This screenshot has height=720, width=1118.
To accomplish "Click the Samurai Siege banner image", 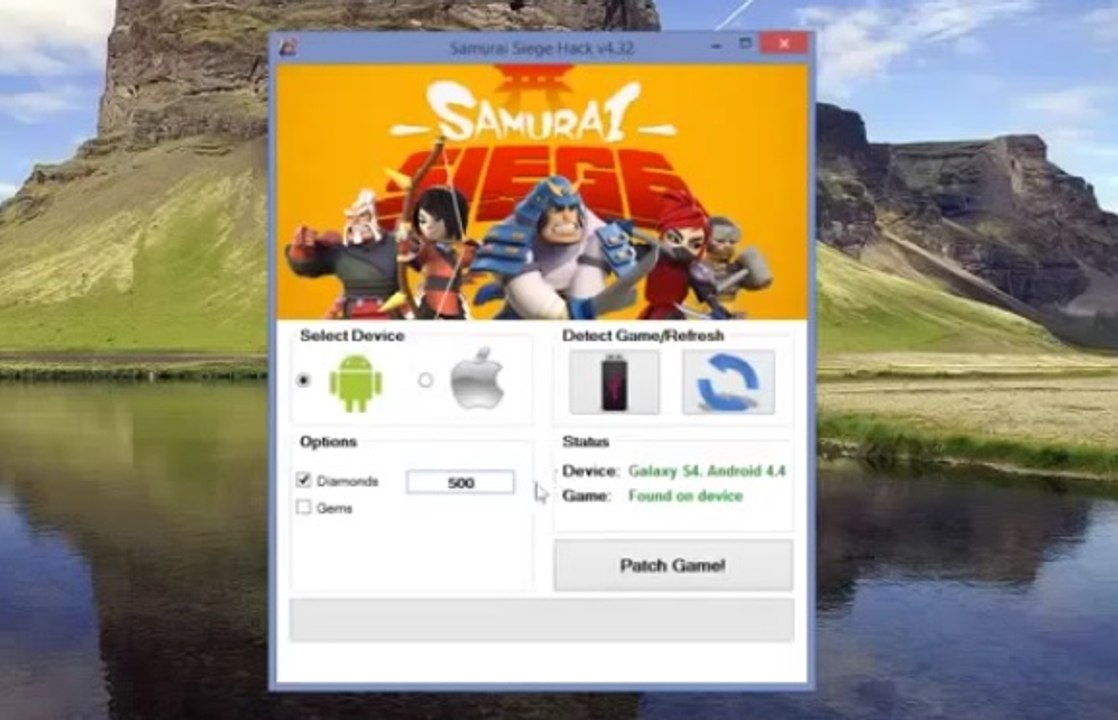I will coord(542,192).
